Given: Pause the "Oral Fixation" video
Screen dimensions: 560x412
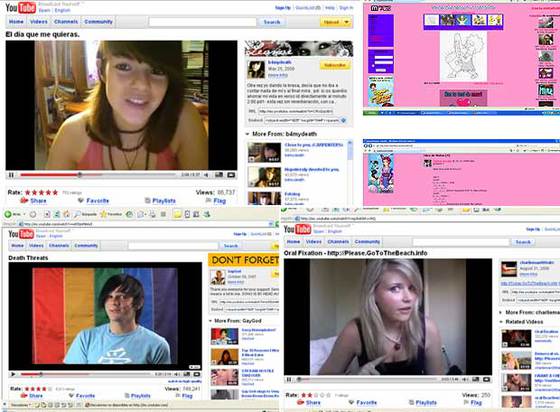Looking at the screenshot, I should (289, 379).
